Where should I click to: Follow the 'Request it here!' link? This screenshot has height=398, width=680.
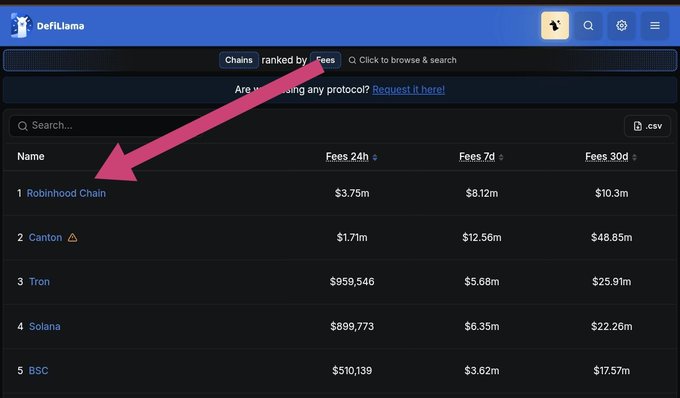[x=408, y=90]
